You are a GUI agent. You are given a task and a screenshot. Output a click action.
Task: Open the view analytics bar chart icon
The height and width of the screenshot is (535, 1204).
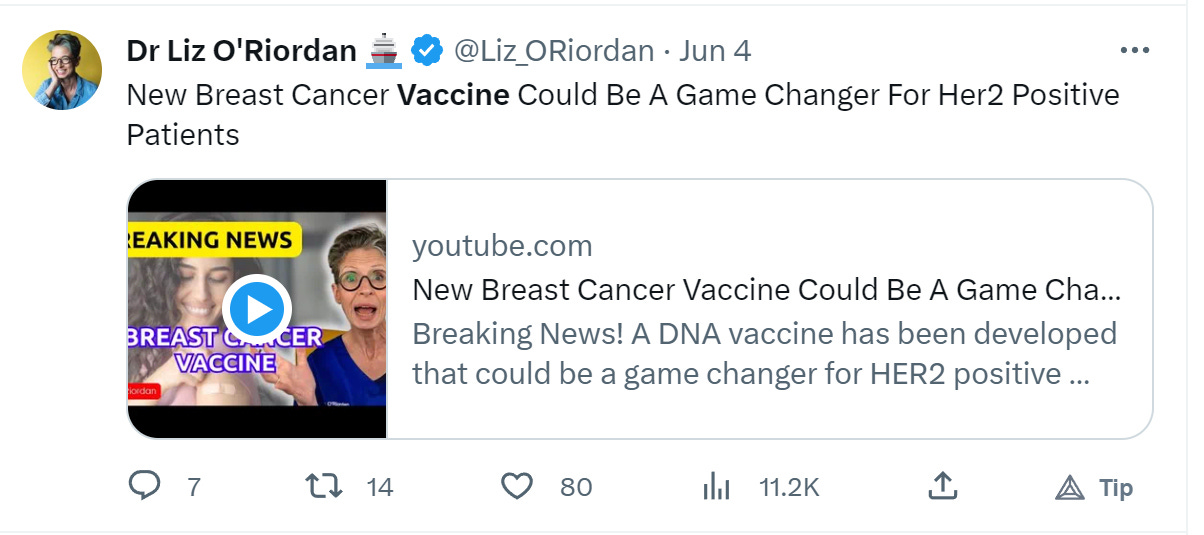[x=716, y=487]
